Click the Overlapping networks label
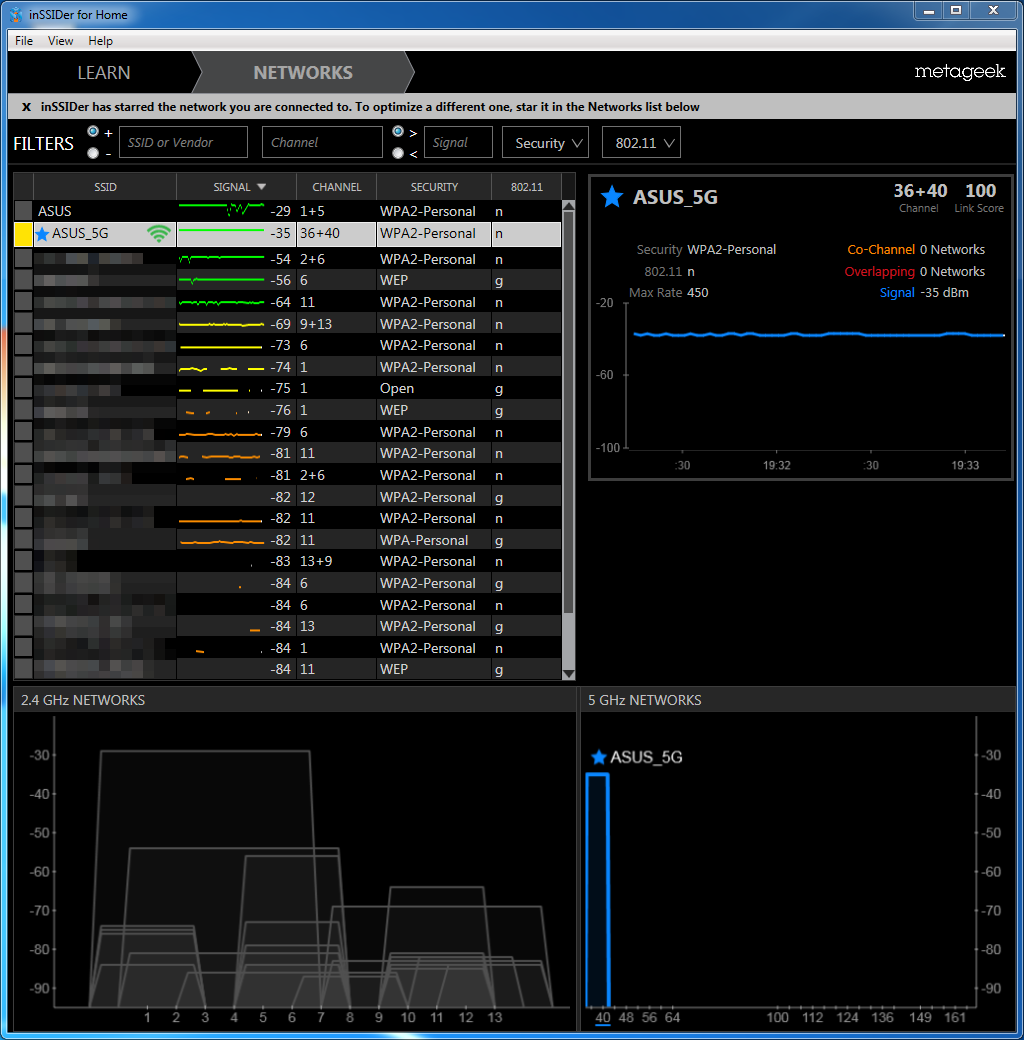 click(879, 271)
